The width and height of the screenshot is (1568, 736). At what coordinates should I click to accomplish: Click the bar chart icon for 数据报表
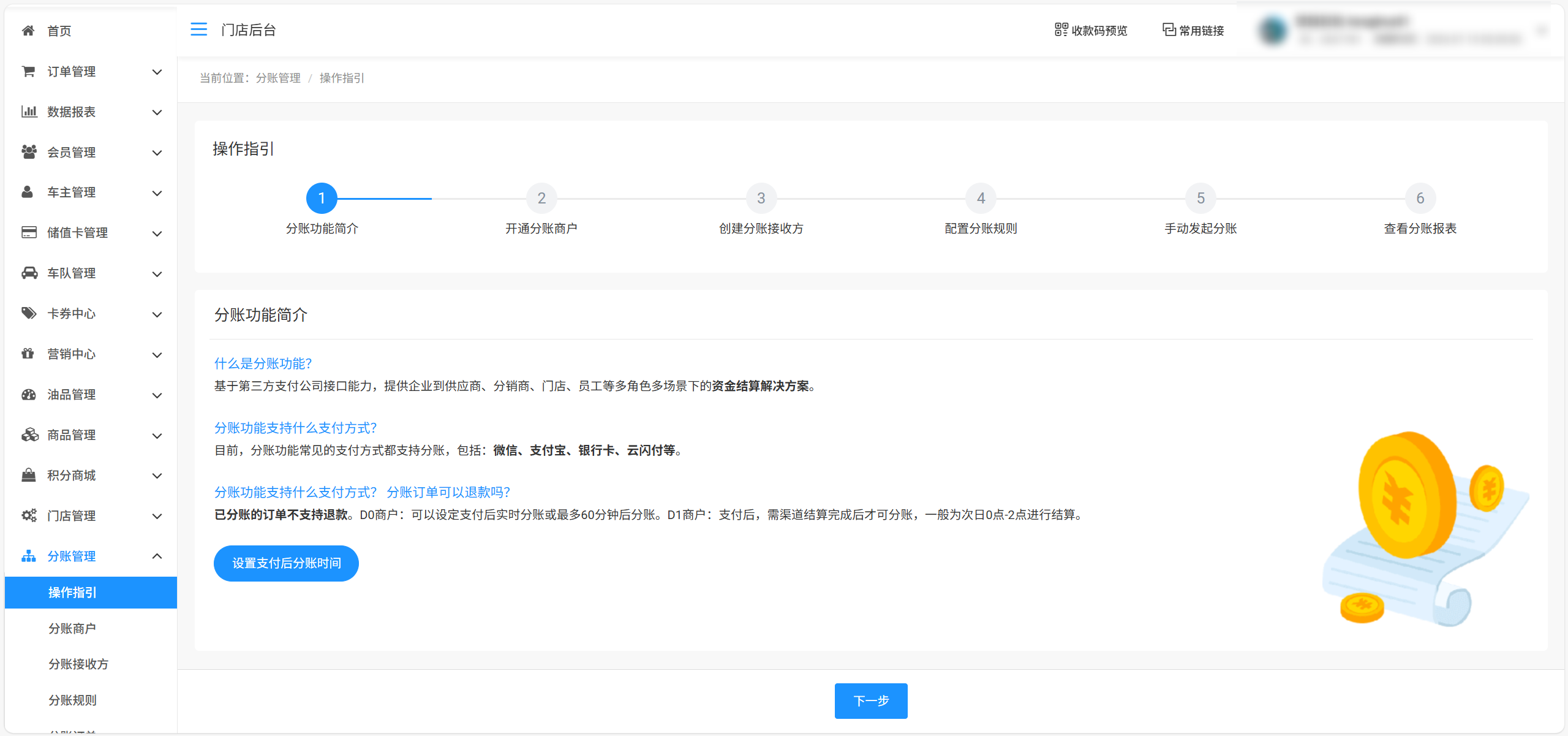click(29, 112)
